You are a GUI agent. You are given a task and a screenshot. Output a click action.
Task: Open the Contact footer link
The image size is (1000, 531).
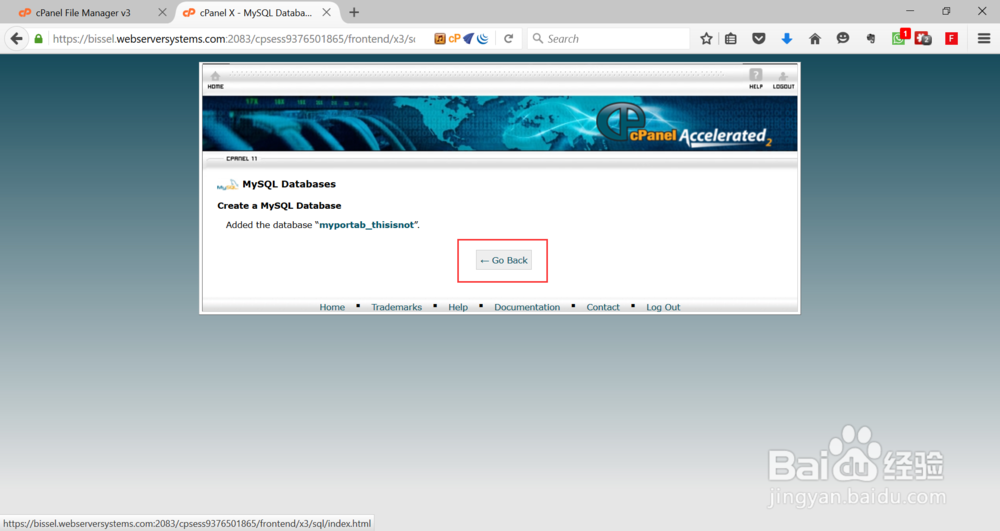[603, 307]
